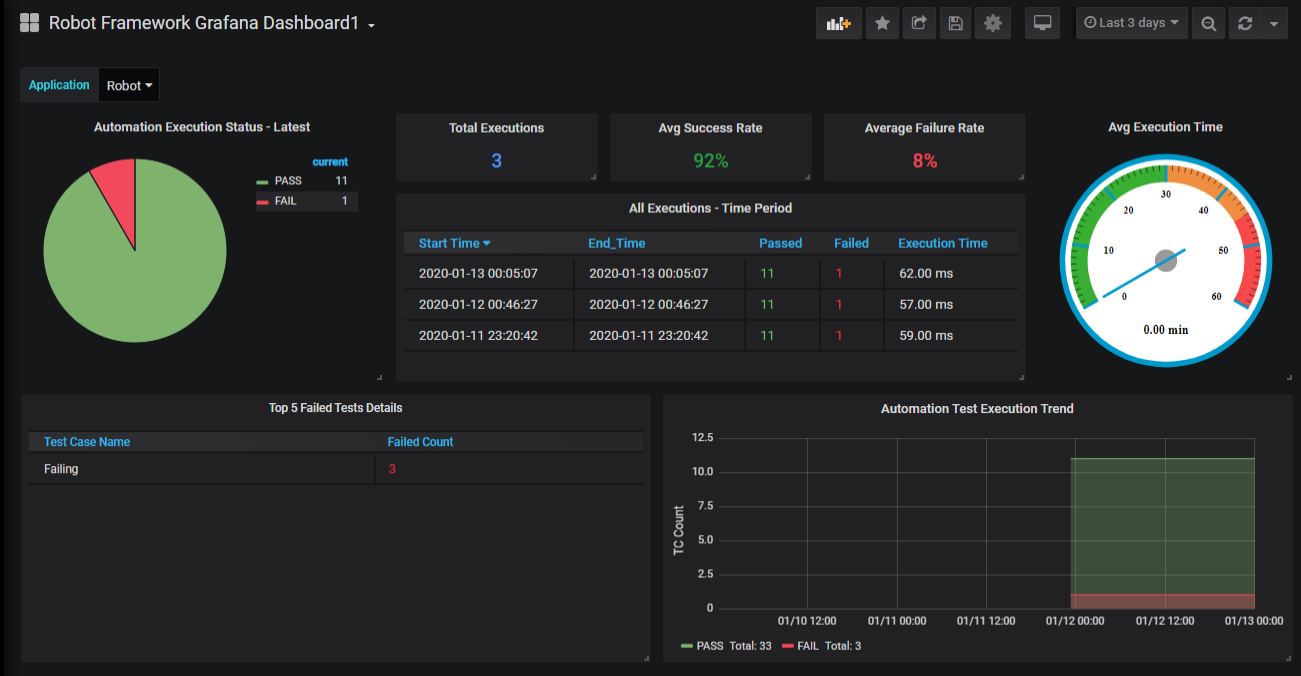This screenshot has height=676, width=1301.
Task: Click the Add panel icon
Action: 838,23
